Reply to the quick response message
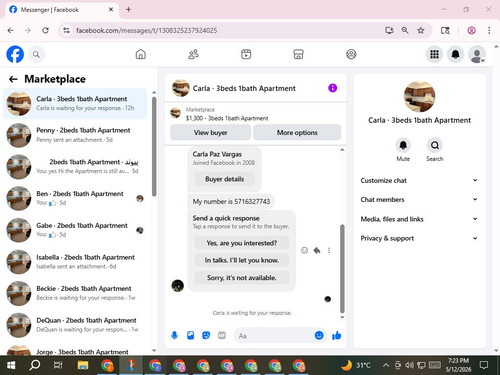Viewport: 500px width, 375px height. [x=317, y=250]
